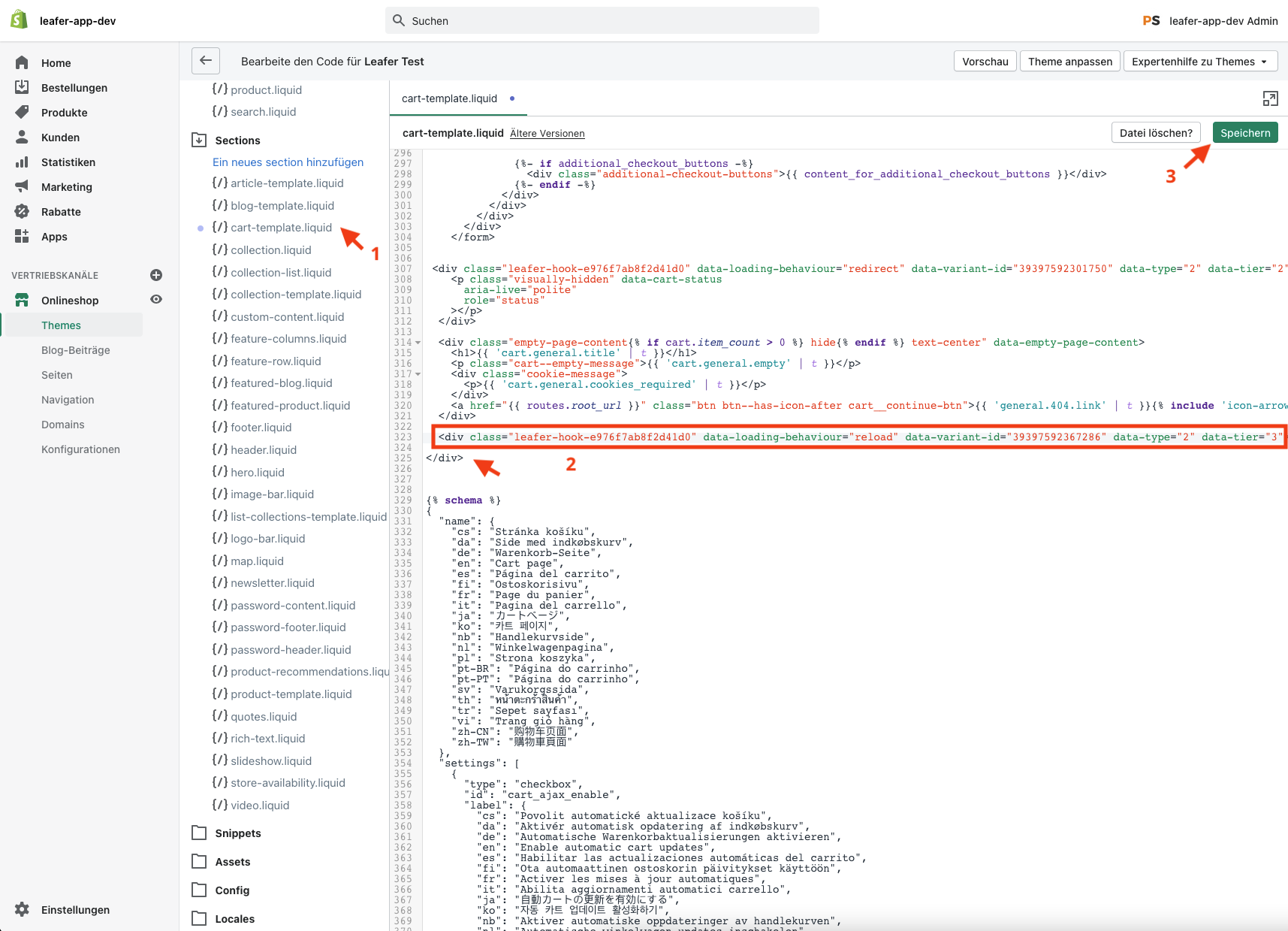Select the Bestellungen orders icon
1288x931 pixels.
(x=22, y=87)
